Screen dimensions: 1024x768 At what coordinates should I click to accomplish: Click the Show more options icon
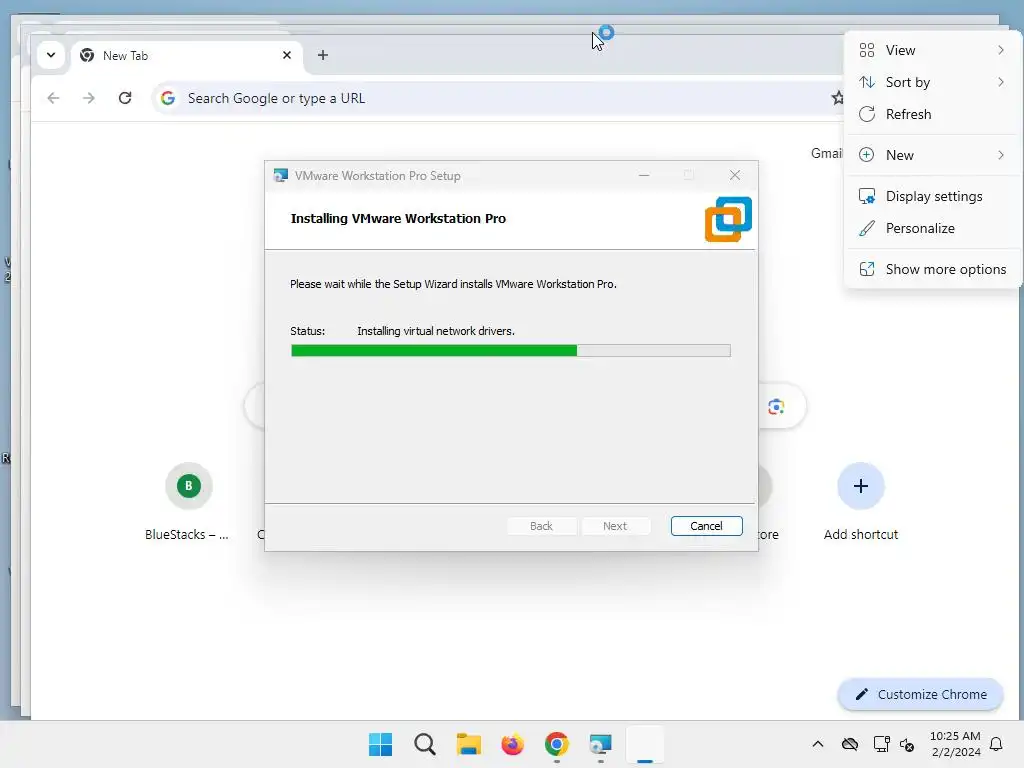click(867, 270)
